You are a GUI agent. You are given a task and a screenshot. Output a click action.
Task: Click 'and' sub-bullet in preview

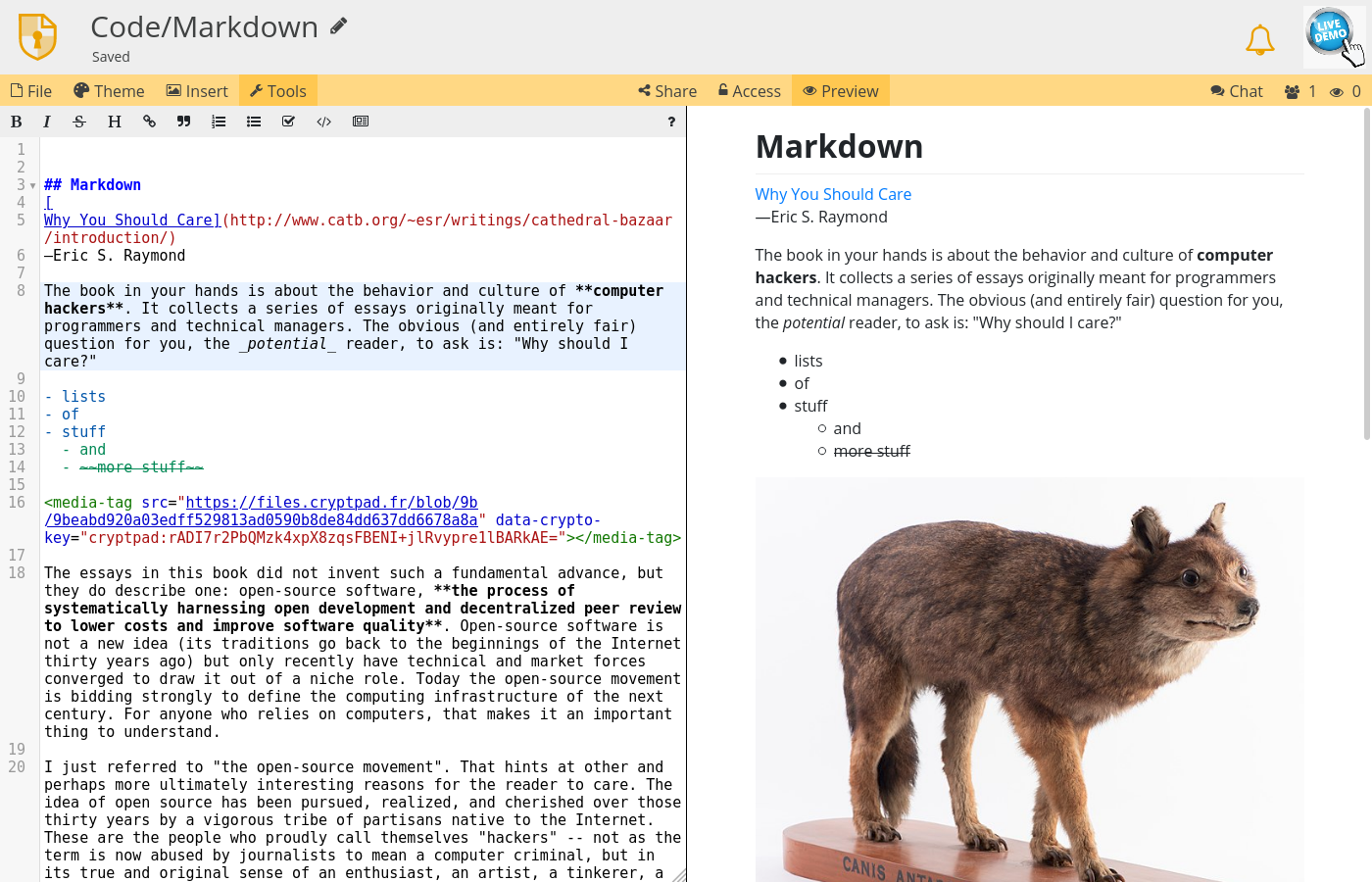click(x=847, y=428)
